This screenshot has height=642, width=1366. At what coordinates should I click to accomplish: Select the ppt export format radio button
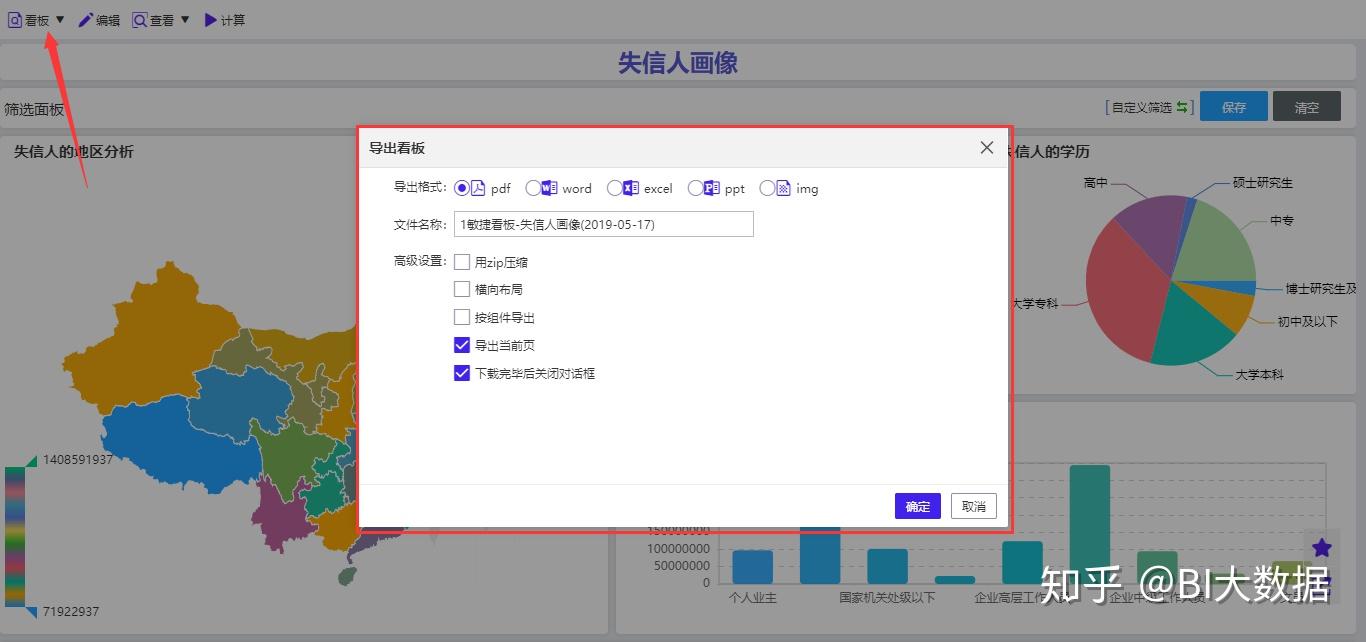(x=696, y=188)
